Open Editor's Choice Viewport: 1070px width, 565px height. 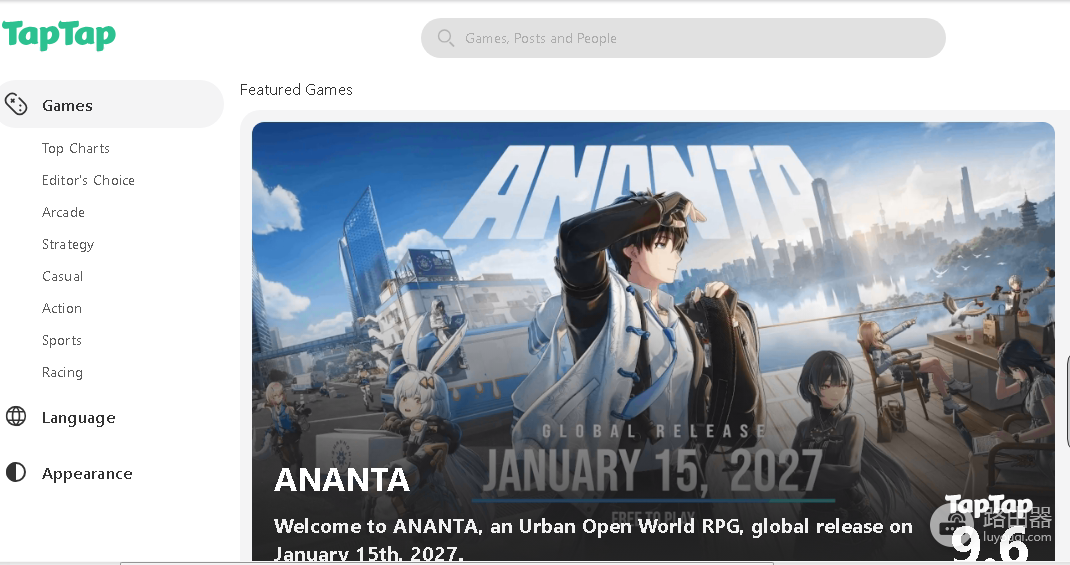pyautogui.click(x=88, y=180)
